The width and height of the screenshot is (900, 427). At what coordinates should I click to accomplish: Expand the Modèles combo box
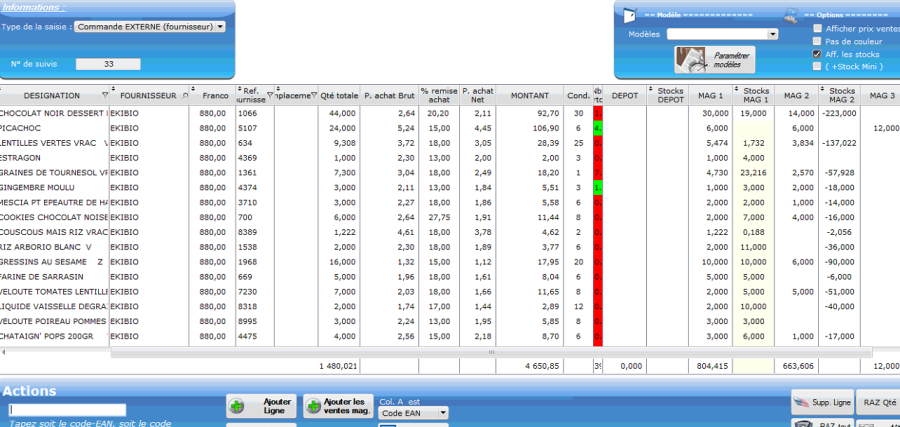[773, 34]
